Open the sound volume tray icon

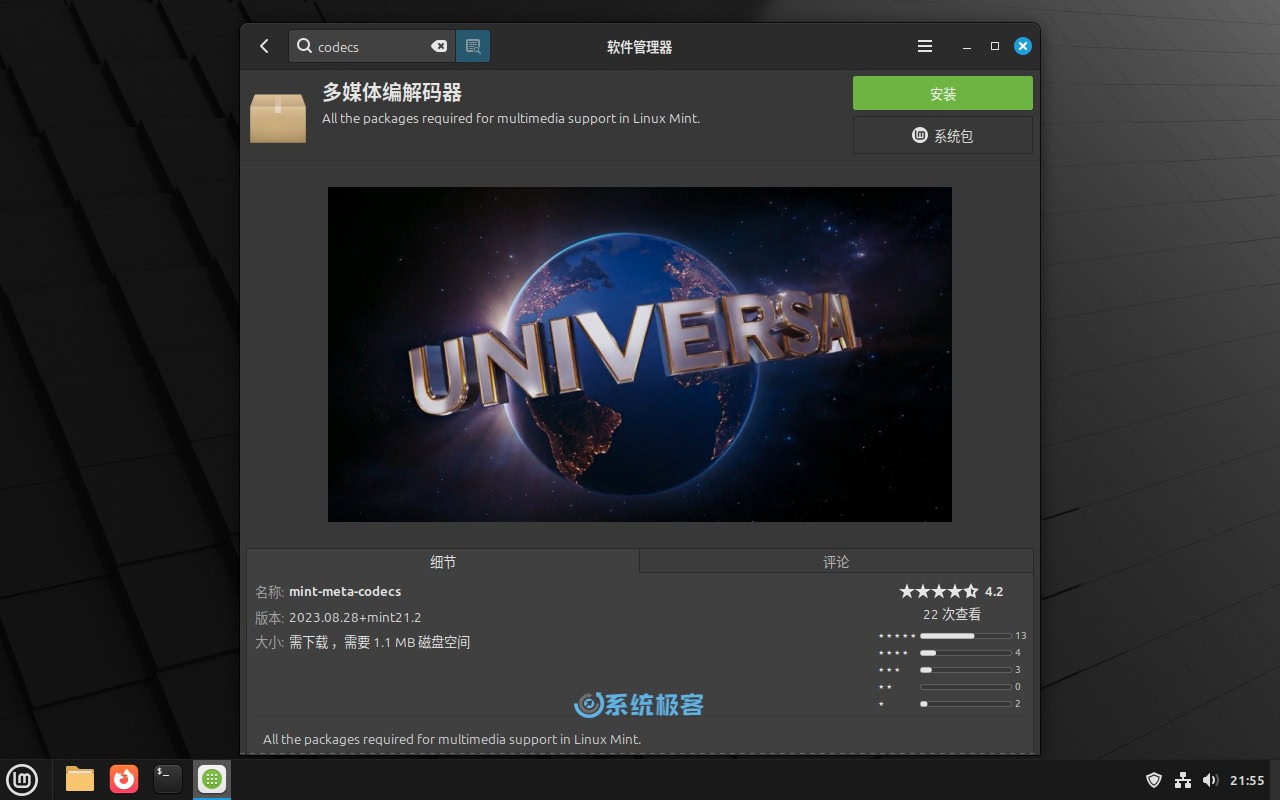pos(1210,780)
